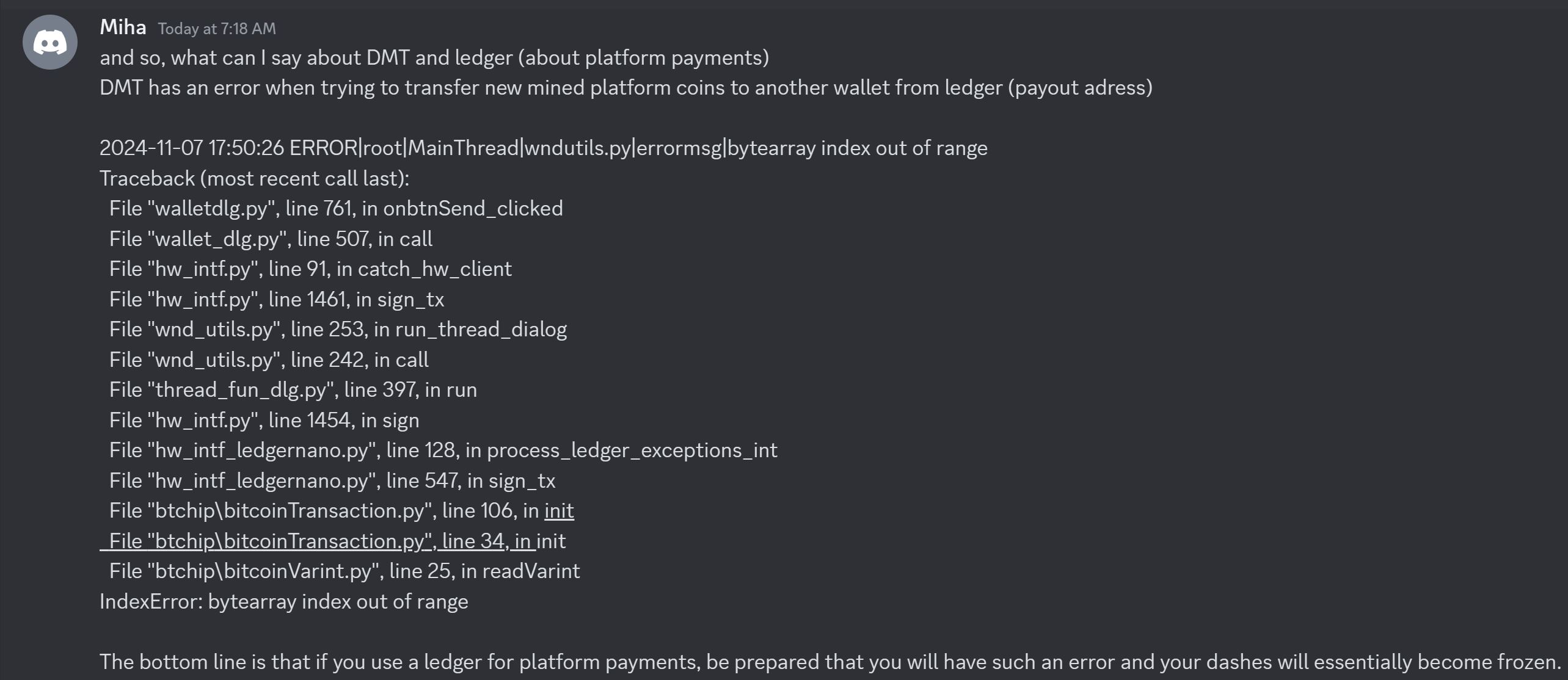Follow the underlined init link on line 106
Image resolution: width=1568 pixels, height=680 pixels.
(x=559, y=510)
